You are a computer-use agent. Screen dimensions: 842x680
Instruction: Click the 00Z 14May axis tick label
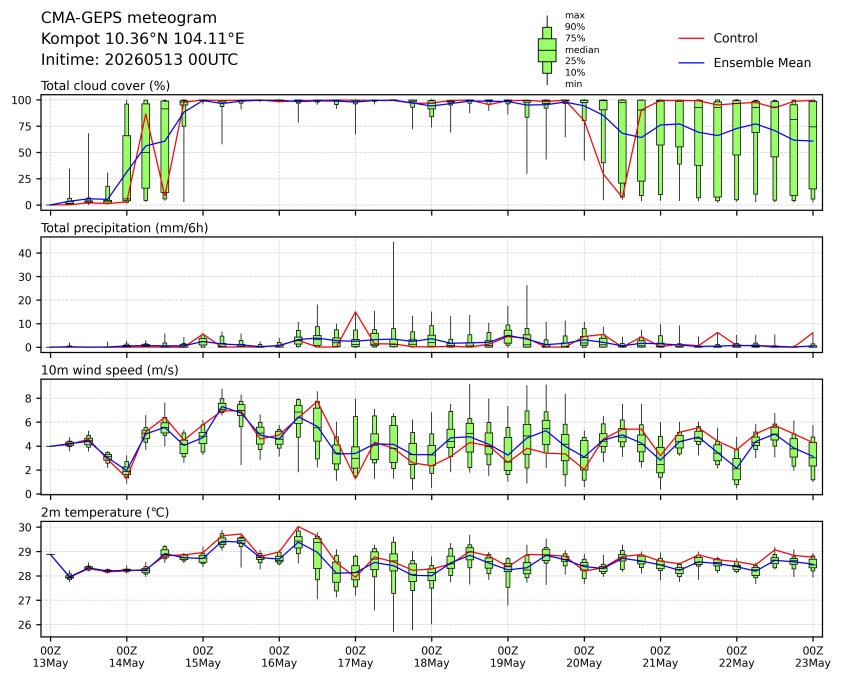click(x=127, y=657)
